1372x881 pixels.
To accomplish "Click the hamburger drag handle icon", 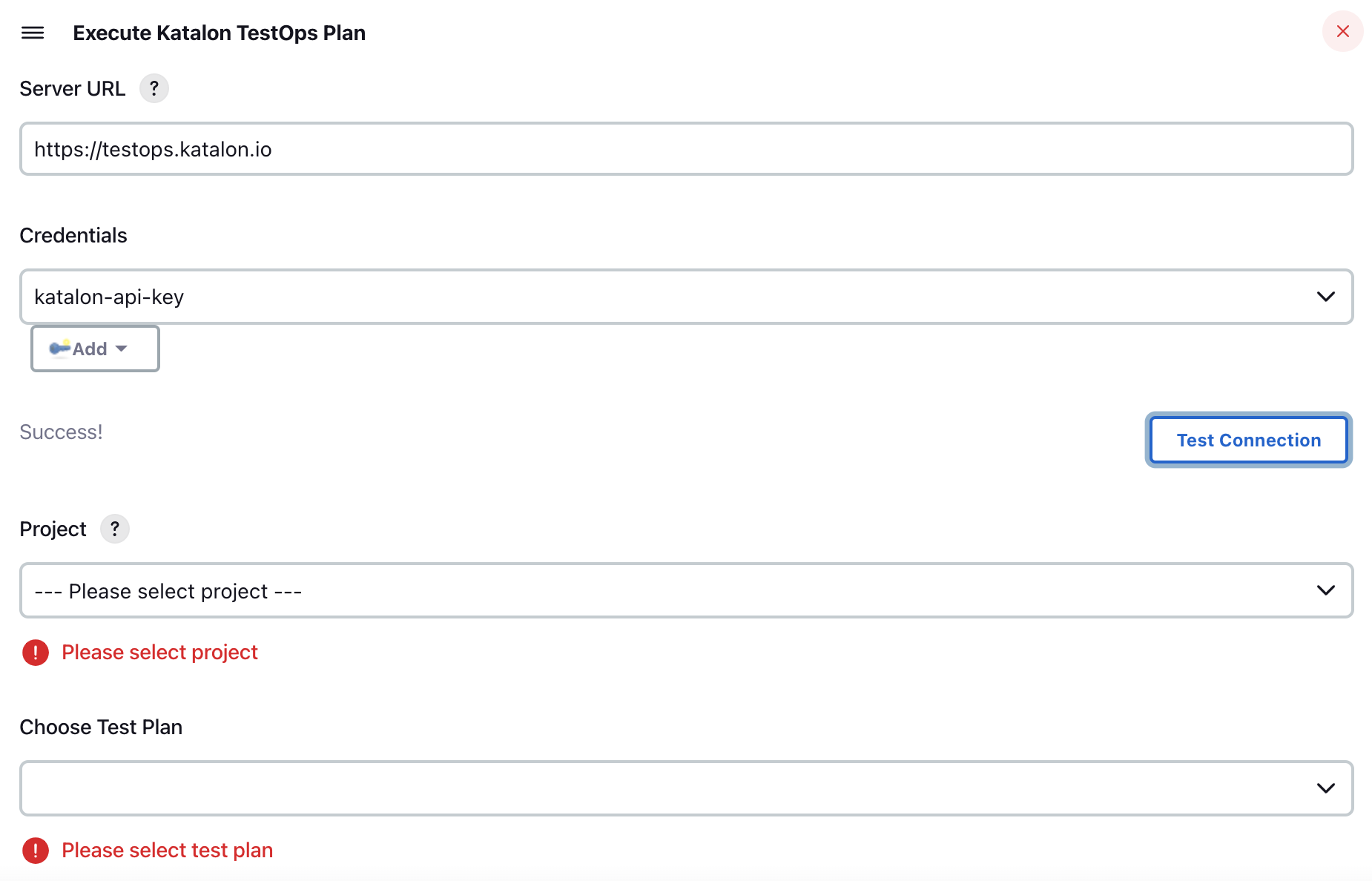I will coord(33,33).
